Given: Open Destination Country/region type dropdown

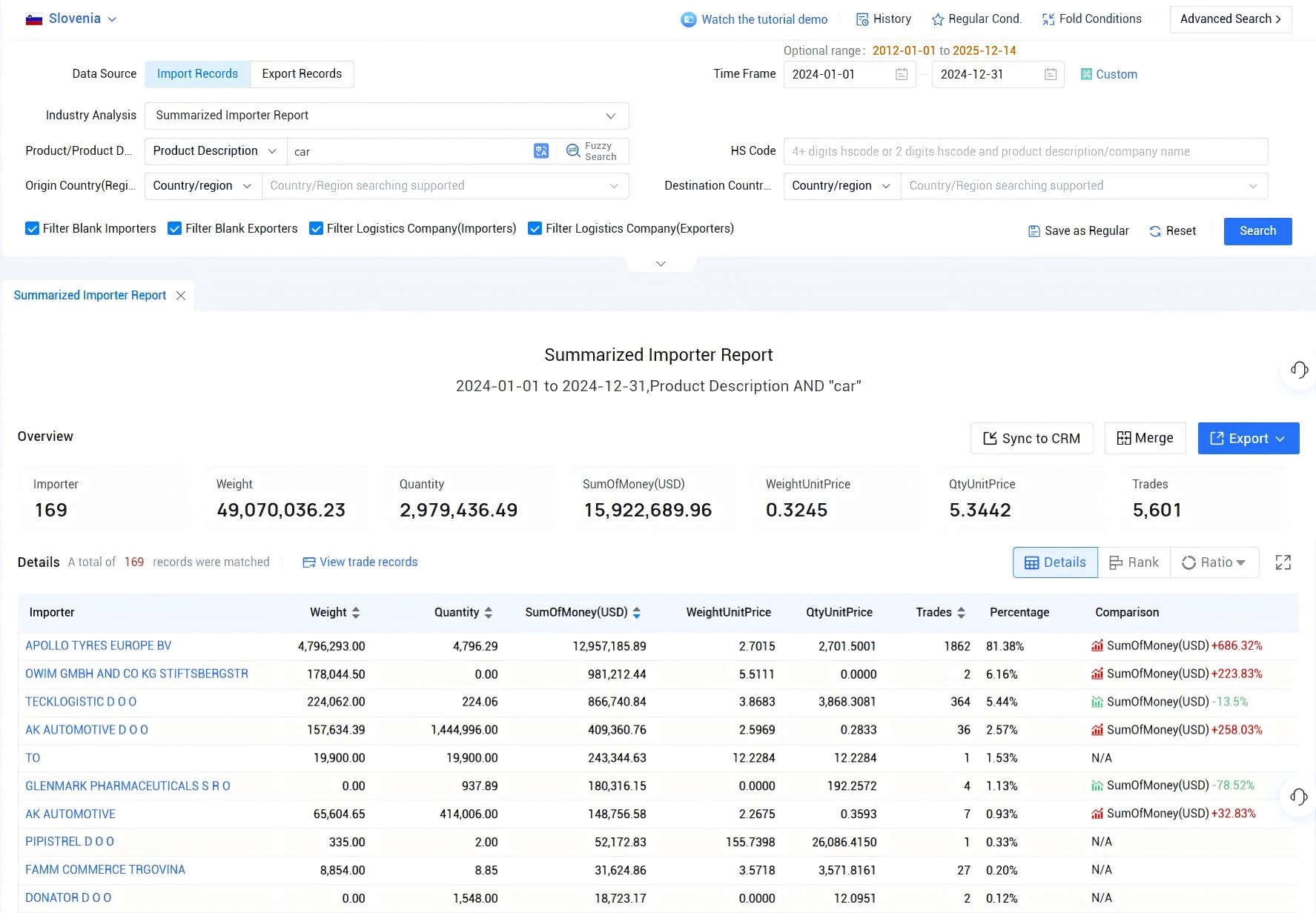Looking at the screenshot, I should tap(841, 186).
